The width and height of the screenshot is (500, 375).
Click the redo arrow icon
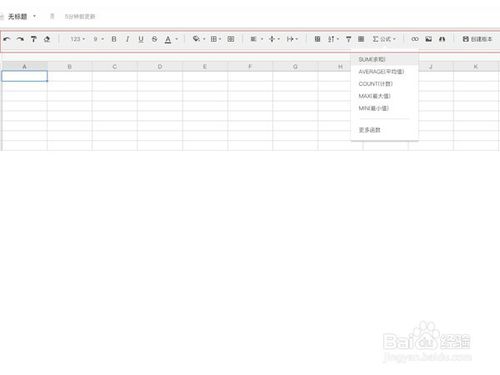tap(20, 39)
